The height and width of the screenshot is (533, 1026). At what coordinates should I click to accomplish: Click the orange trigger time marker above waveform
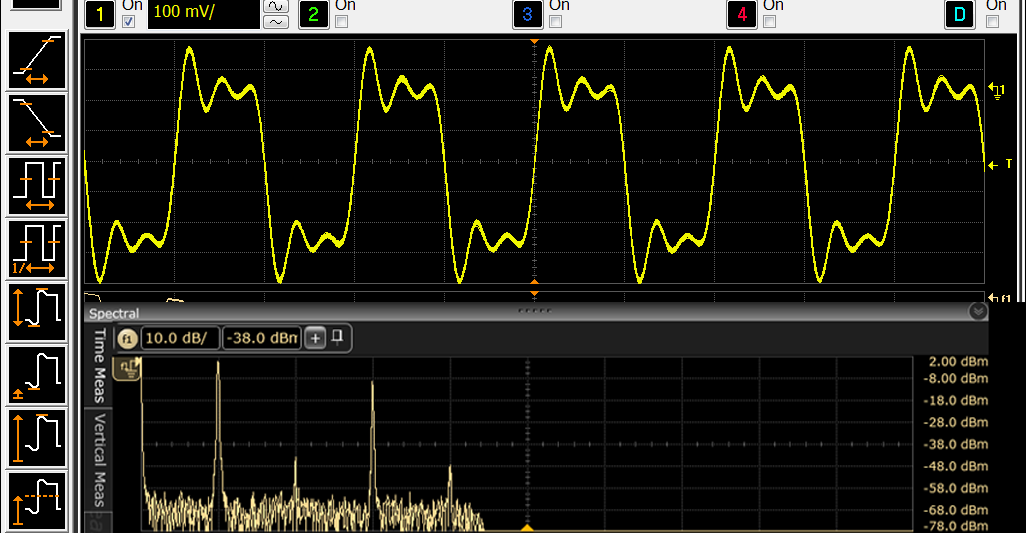[x=535, y=41]
